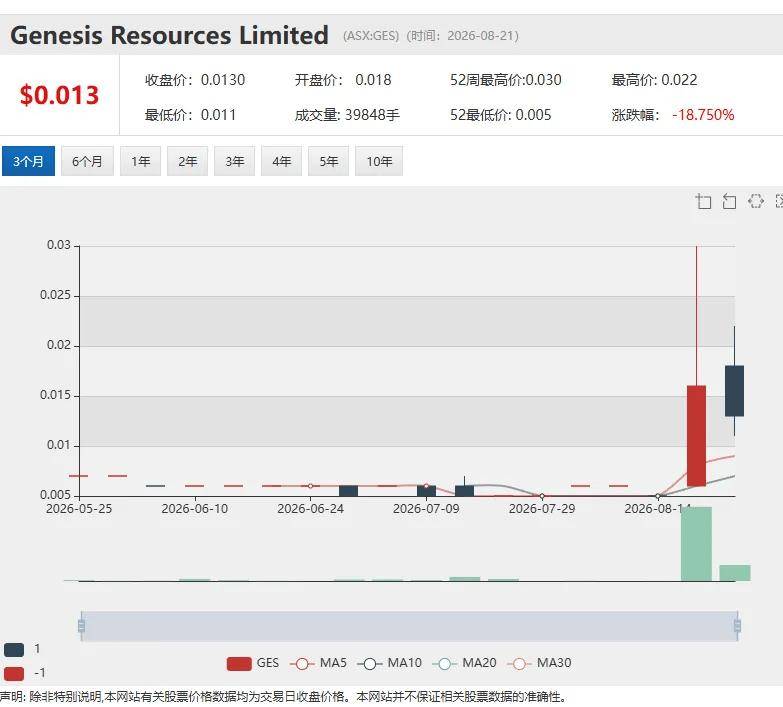Click the dark blue '1' color swatch

pyautogui.click(x=14, y=650)
